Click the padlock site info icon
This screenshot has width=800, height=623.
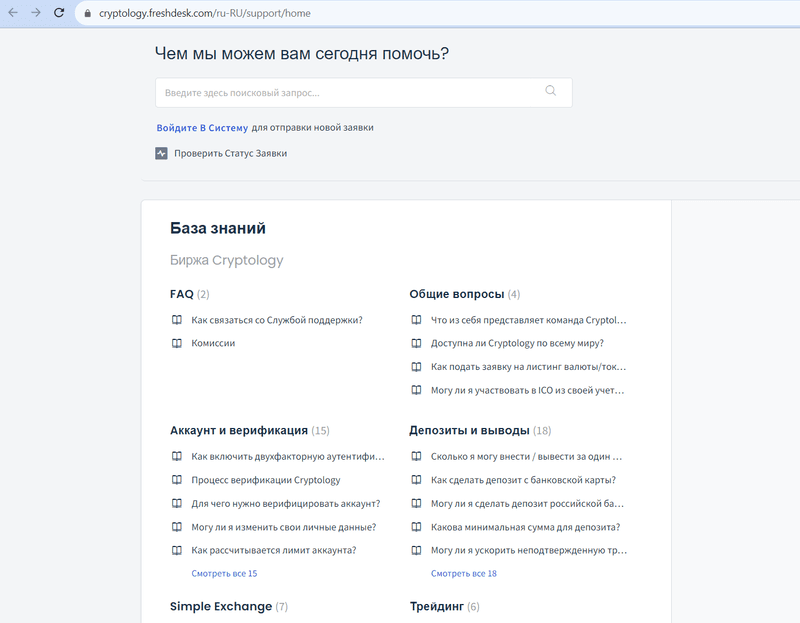pyautogui.click(x=88, y=13)
